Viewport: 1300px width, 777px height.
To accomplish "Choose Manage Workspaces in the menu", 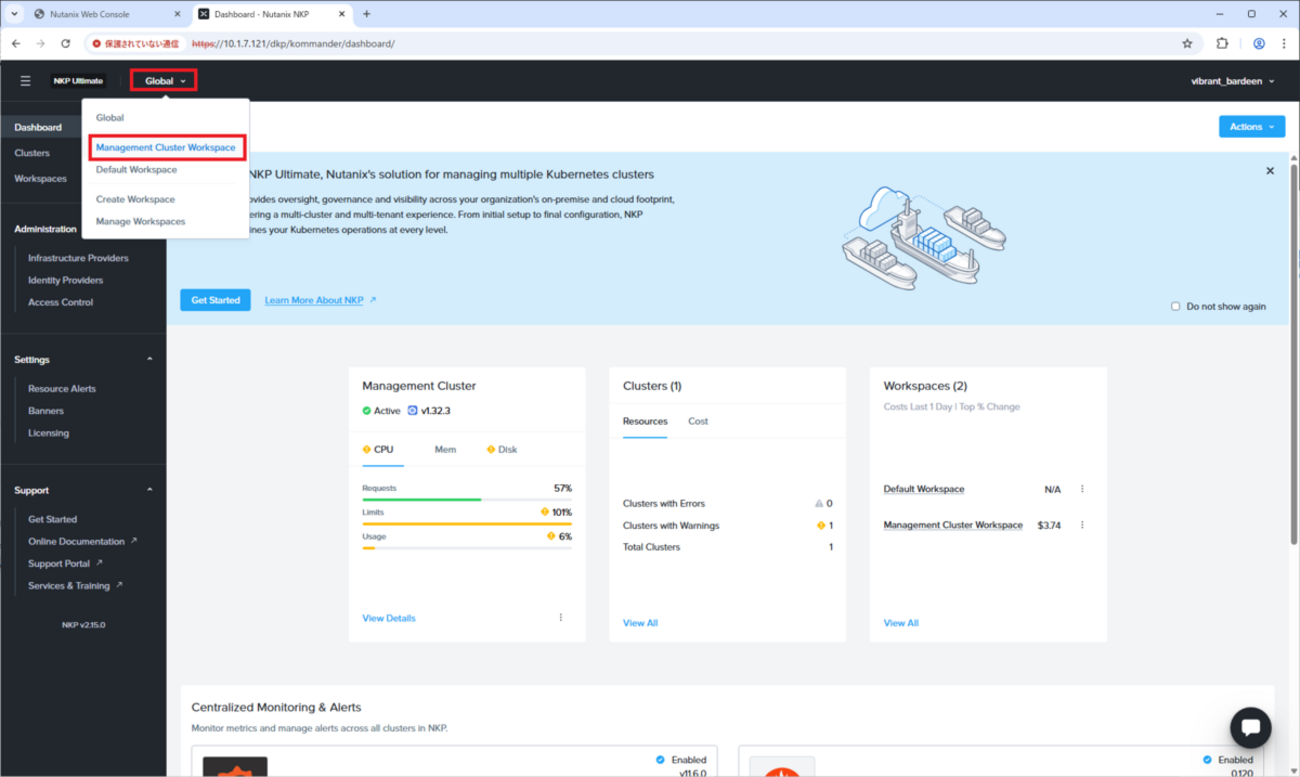I will [141, 222].
